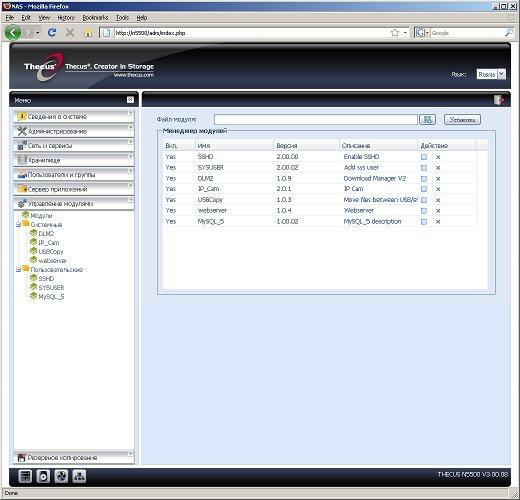Toggle the MySQL_5 row action checkbox
Screen dimensions: 520x500
[x=424, y=221]
